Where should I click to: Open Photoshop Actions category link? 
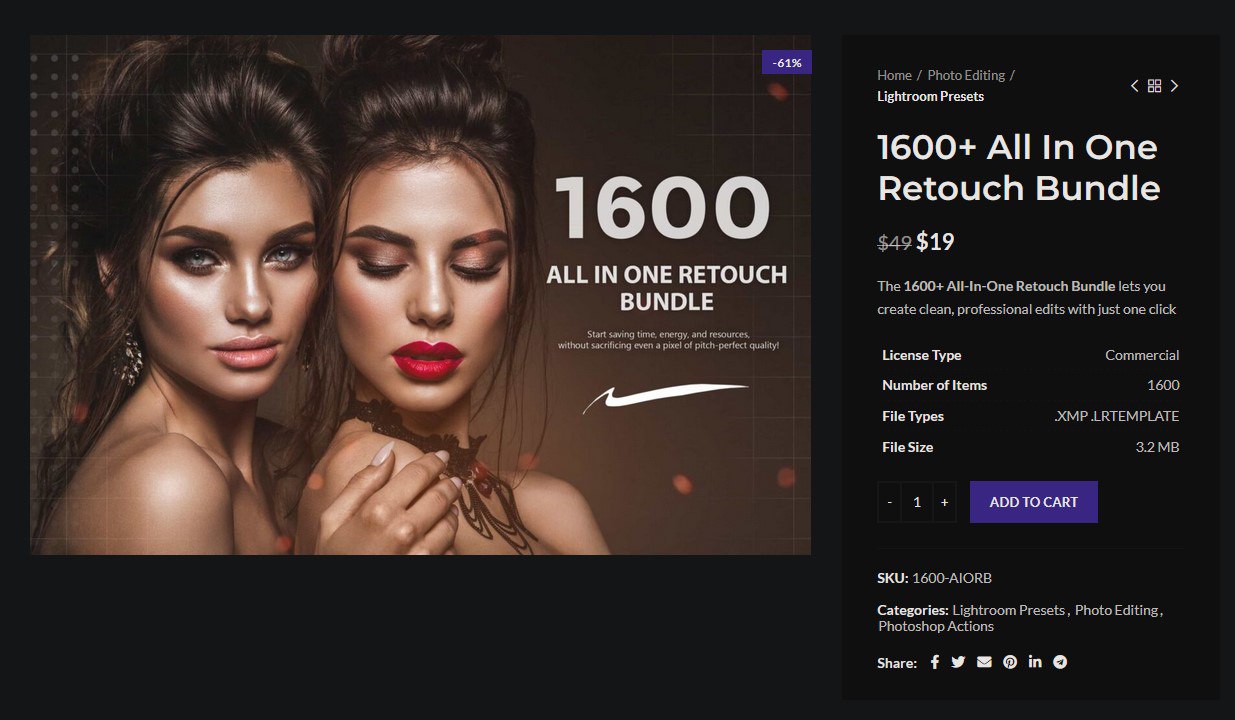coord(936,626)
